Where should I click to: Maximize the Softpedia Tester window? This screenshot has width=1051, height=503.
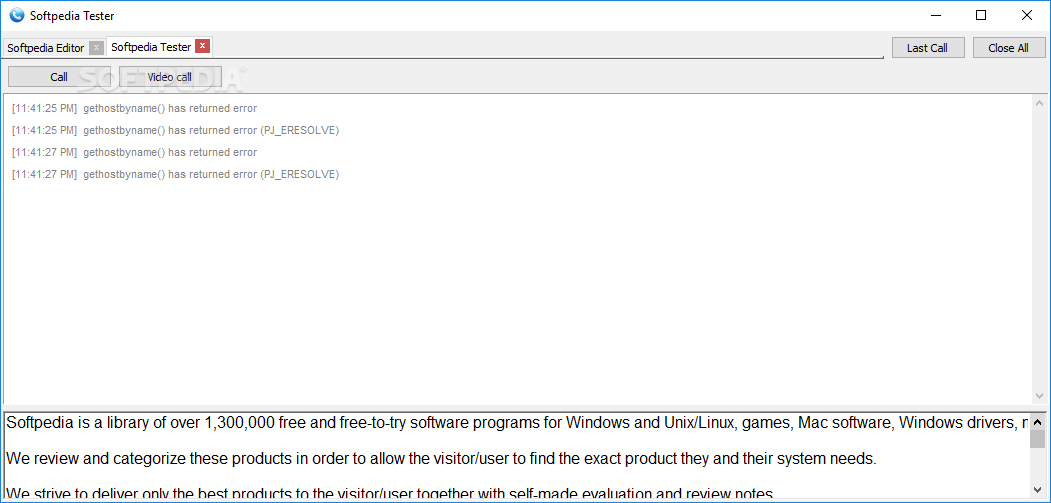(982, 15)
